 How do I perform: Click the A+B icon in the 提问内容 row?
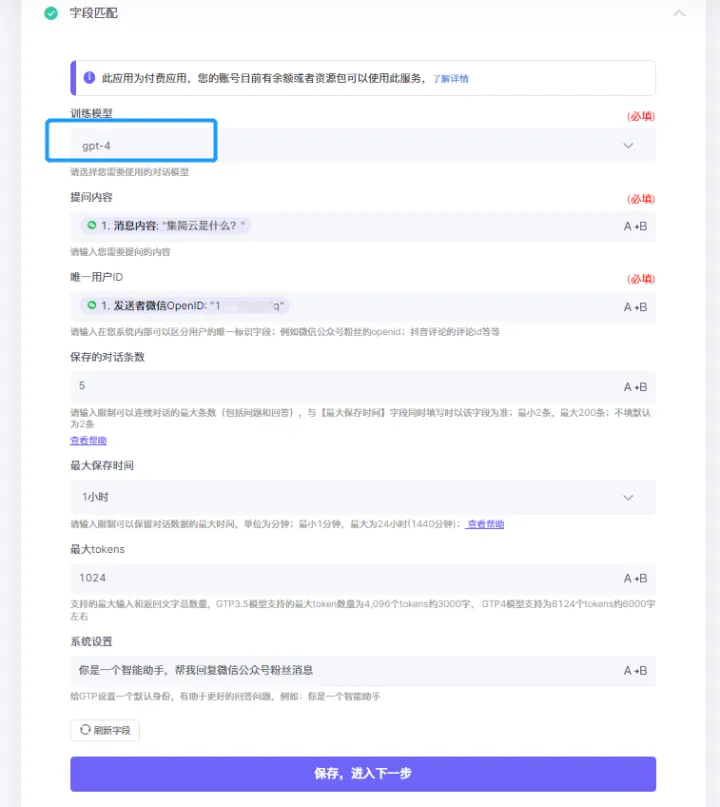click(x=635, y=226)
